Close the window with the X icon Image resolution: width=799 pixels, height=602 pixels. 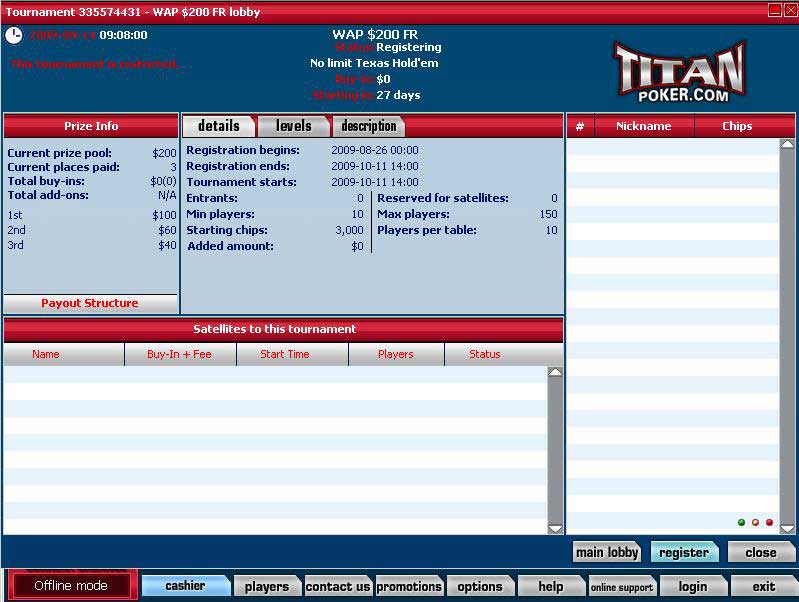click(x=791, y=10)
